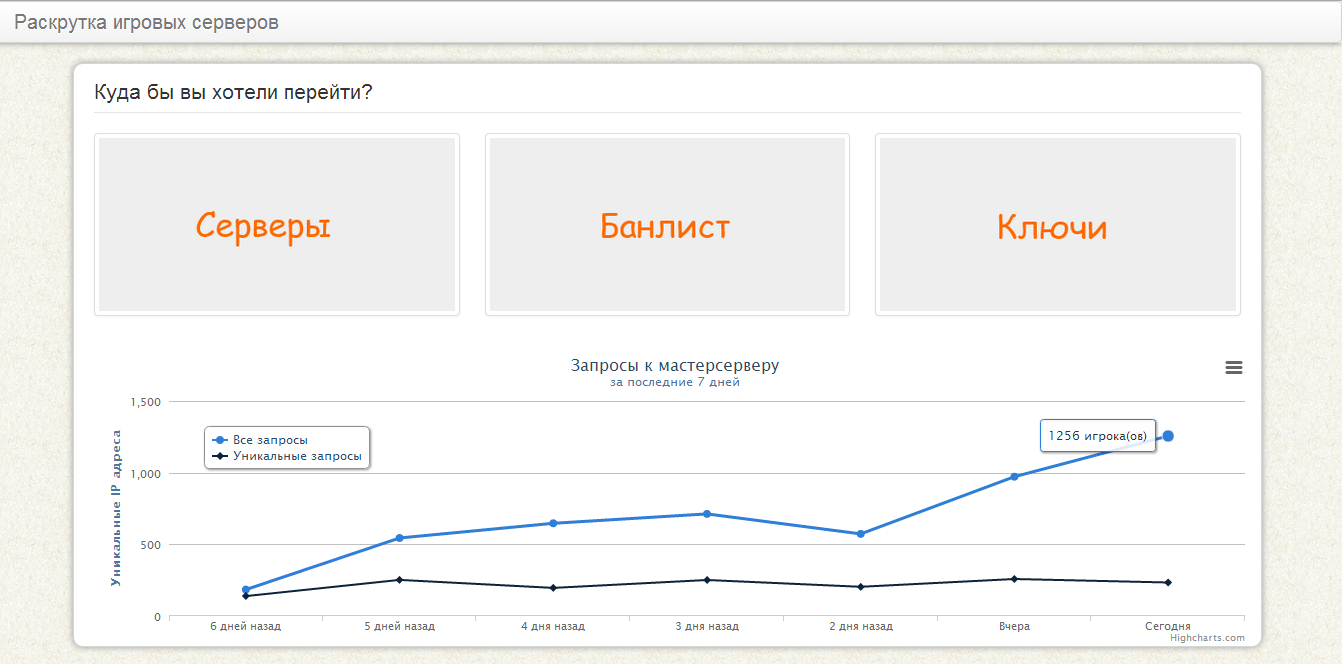The height and width of the screenshot is (664, 1342).
Task: Open the Серверы tile
Action: pyautogui.click(x=277, y=224)
